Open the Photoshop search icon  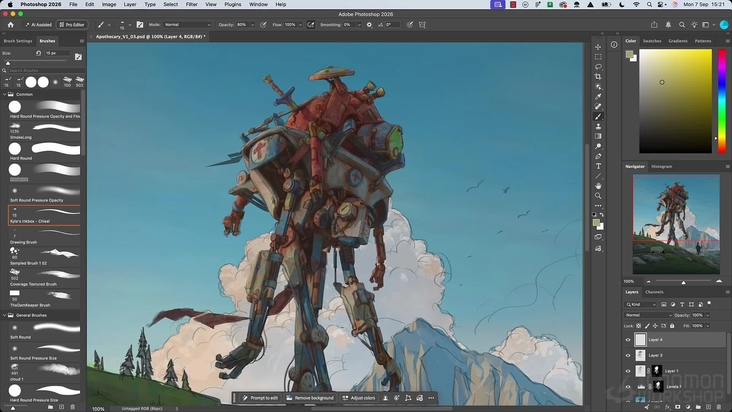(x=682, y=25)
